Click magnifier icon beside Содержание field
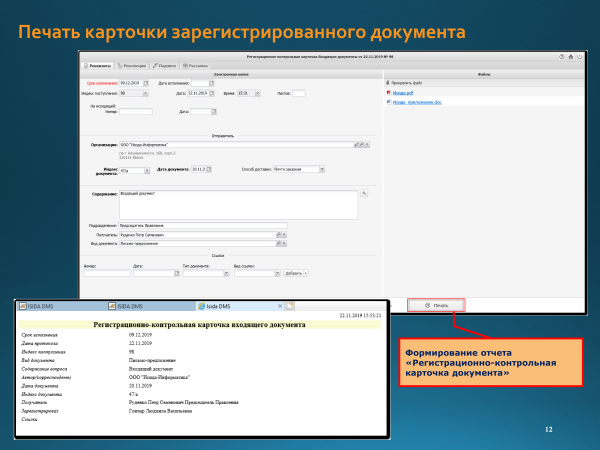 point(364,193)
